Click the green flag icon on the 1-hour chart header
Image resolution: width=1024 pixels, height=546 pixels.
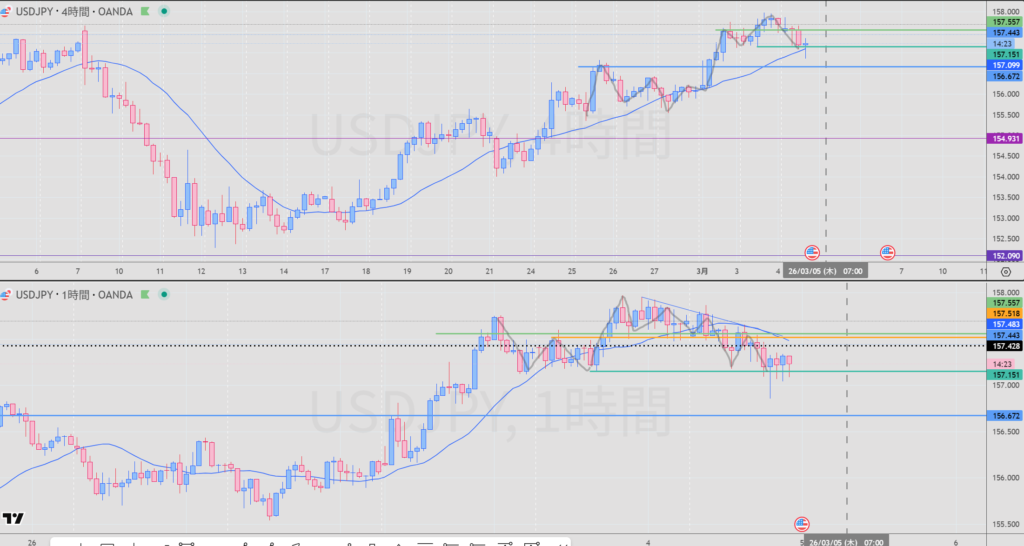[146, 294]
